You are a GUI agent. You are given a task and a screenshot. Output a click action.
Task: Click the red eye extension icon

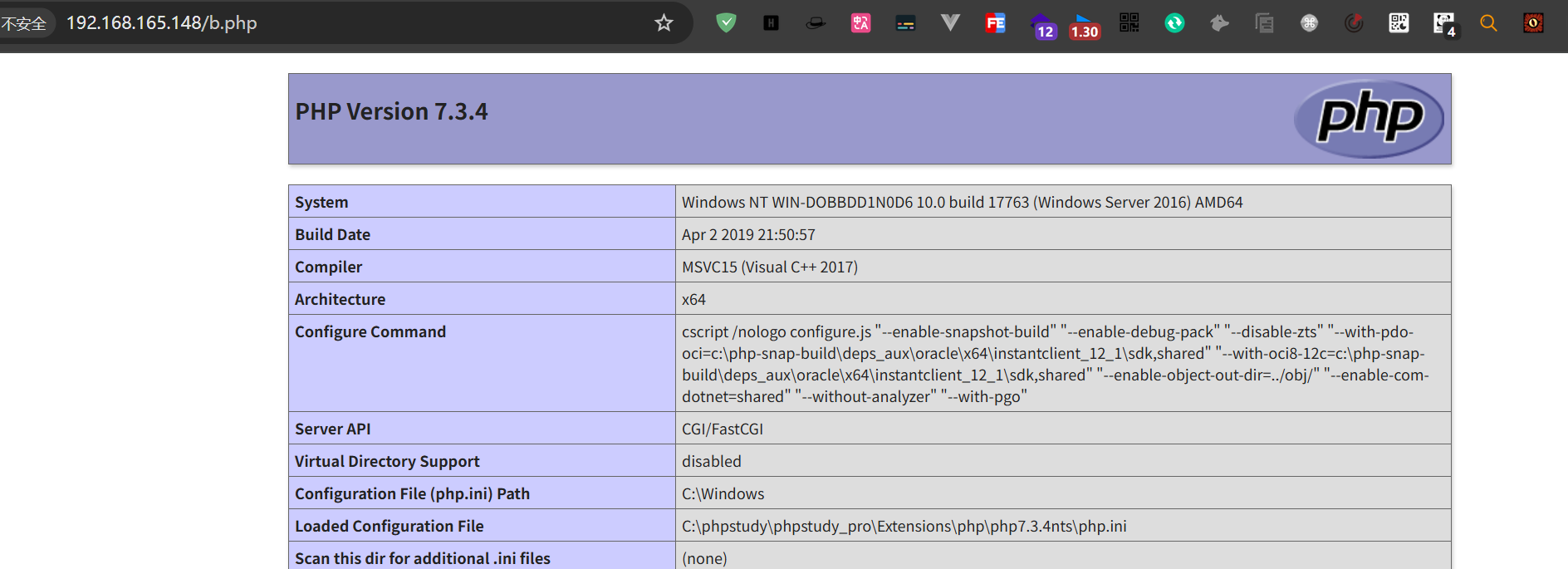(x=1533, y=23)
